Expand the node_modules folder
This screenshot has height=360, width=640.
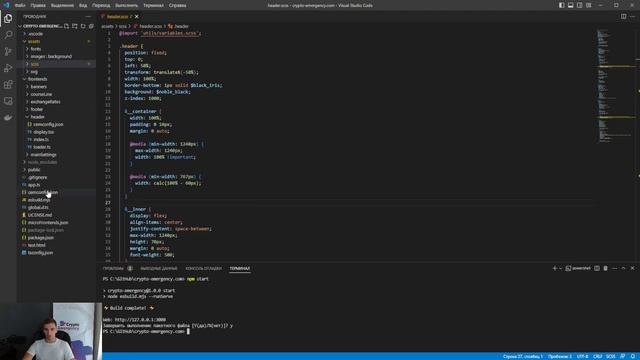[42, 162]
